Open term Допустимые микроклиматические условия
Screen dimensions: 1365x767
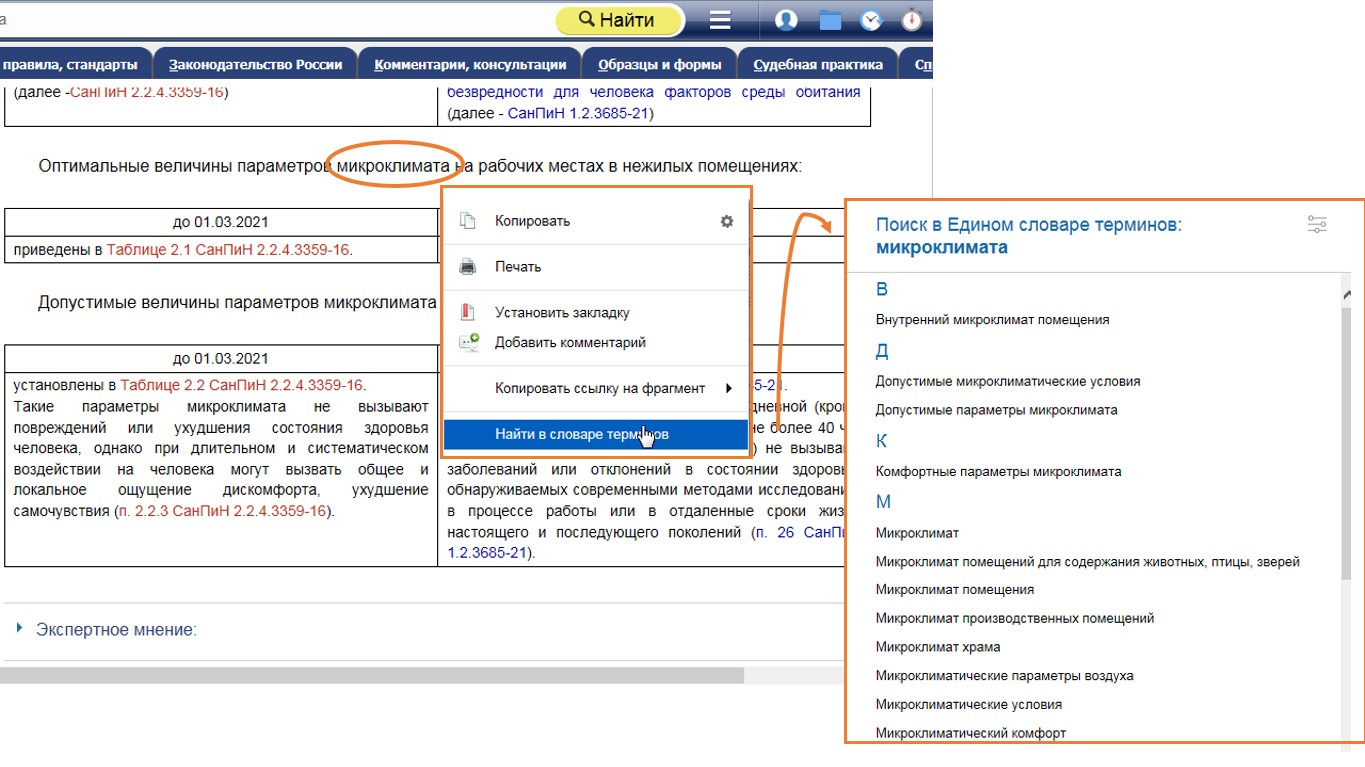coord(1008,381)
